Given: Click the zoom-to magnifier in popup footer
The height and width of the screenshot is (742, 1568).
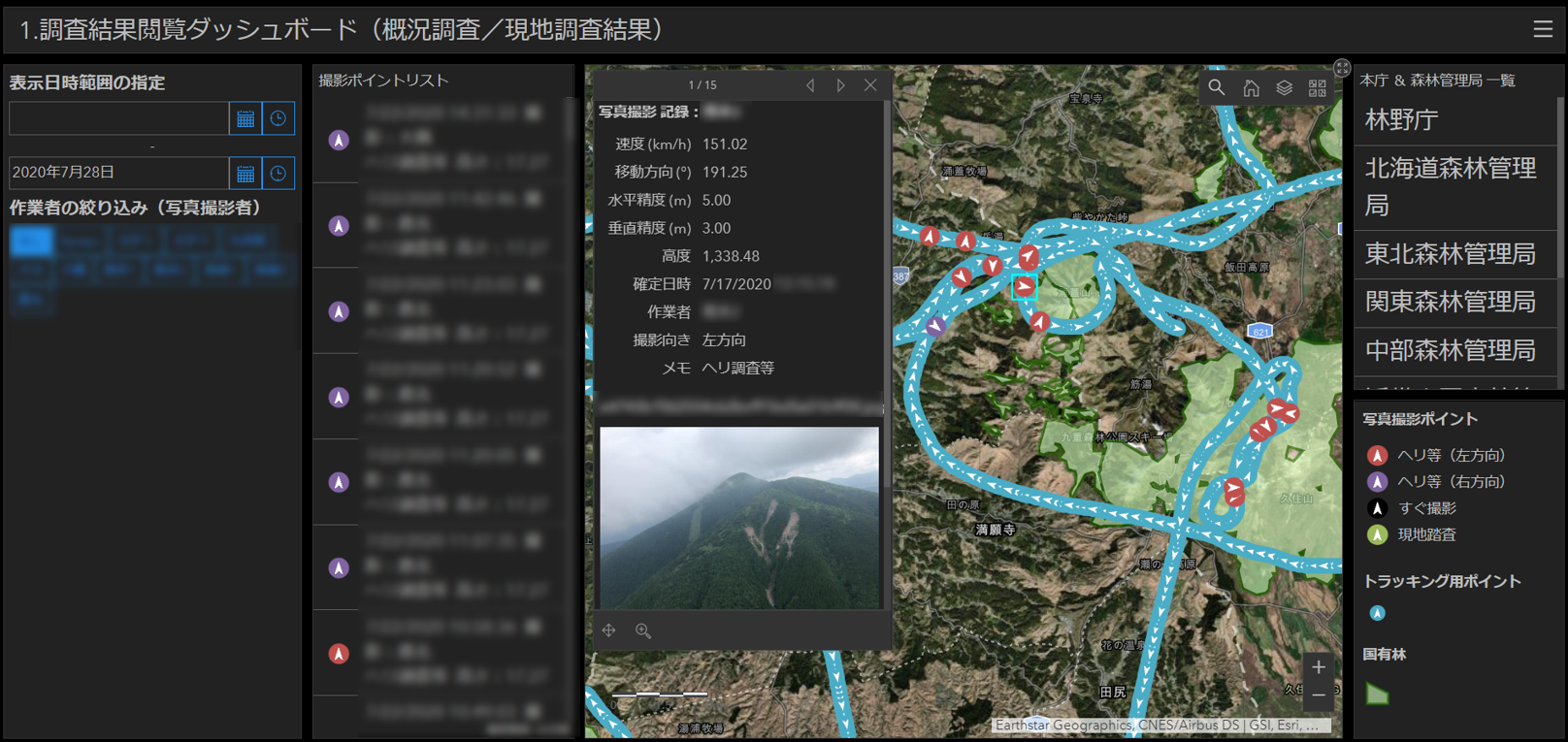Looking at the screenshot, I should (642, 630).
